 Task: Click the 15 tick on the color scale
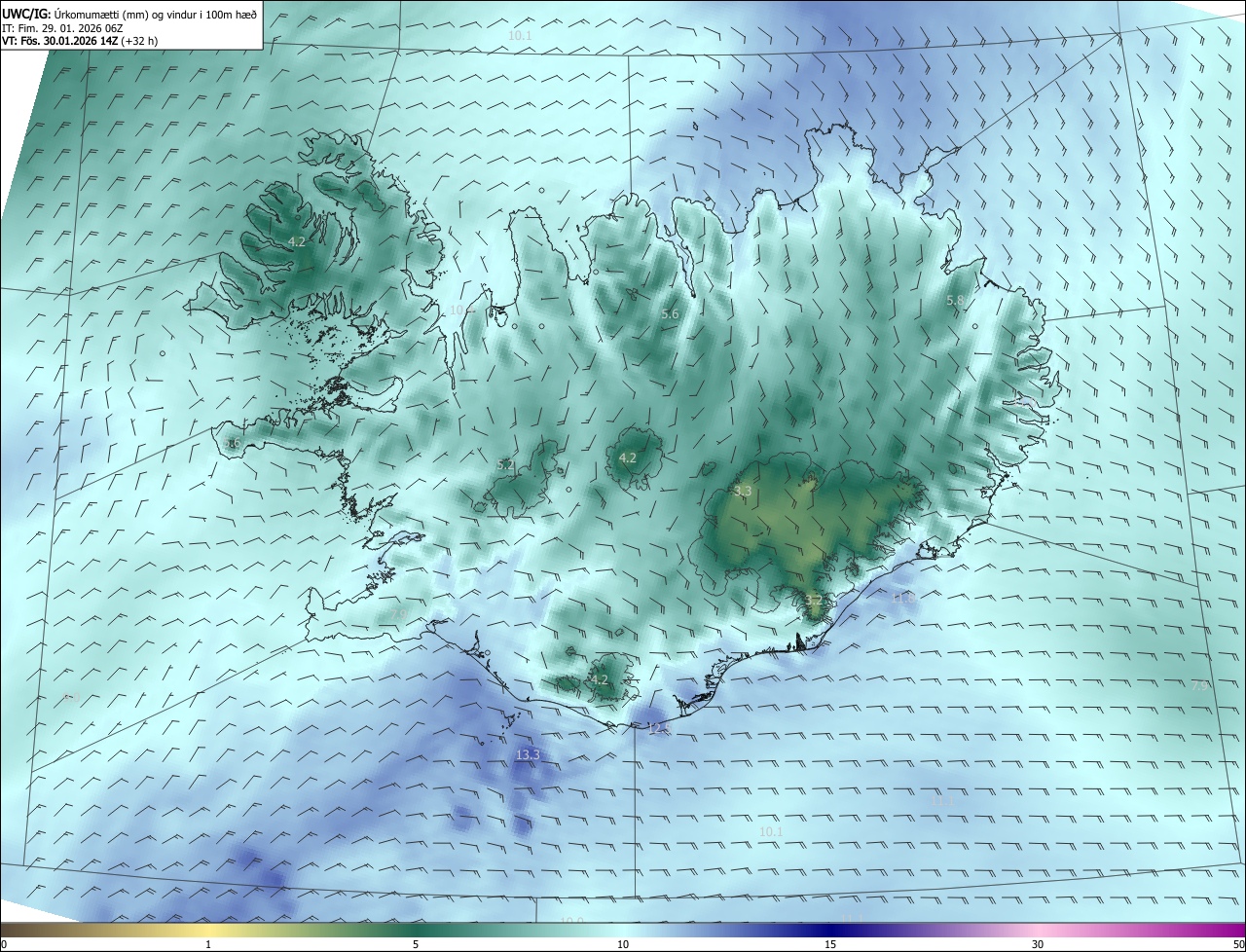click(830, 944)
